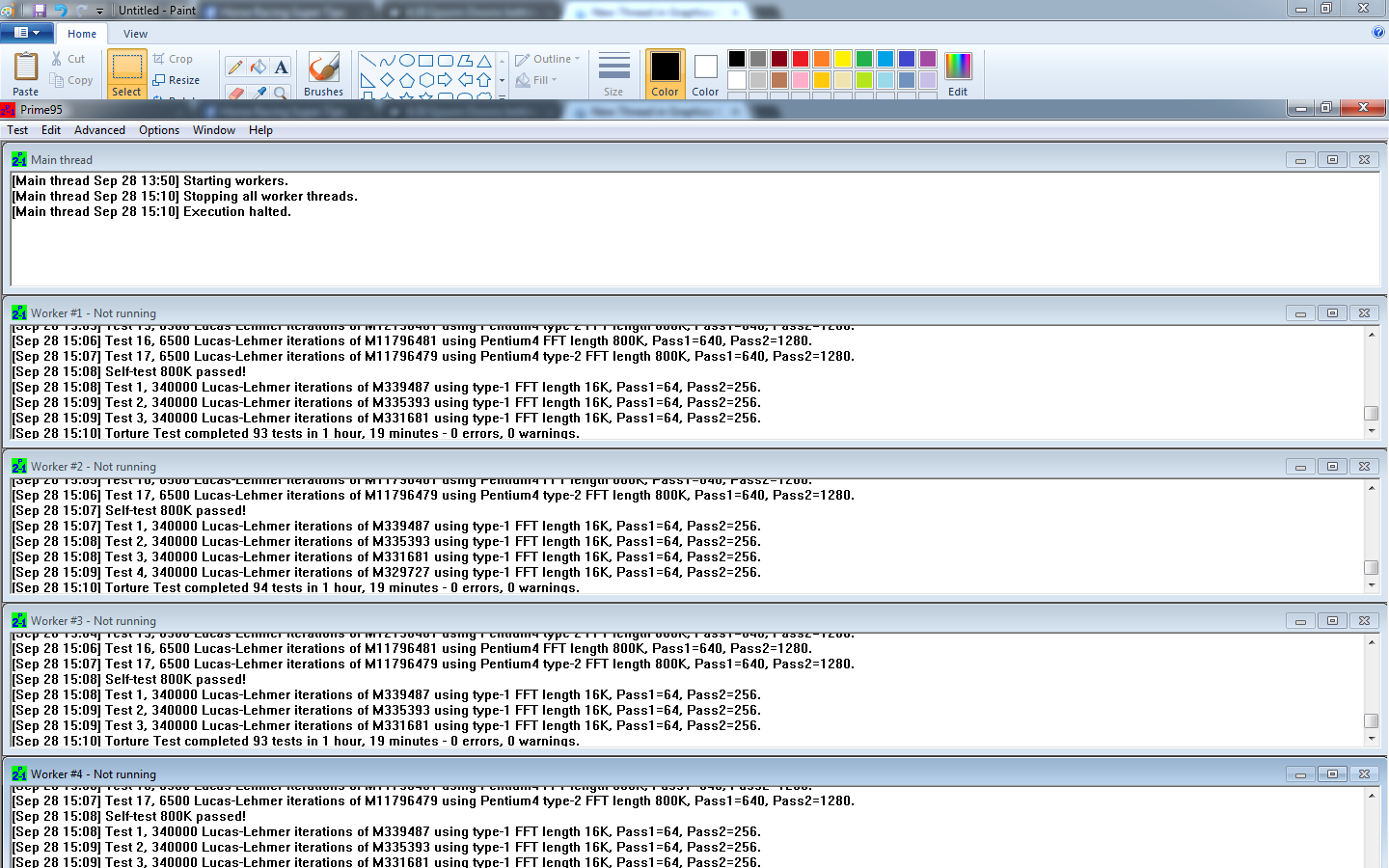Open the Brushes tool
1389x868 pixels.
click(x=323, y=74)
